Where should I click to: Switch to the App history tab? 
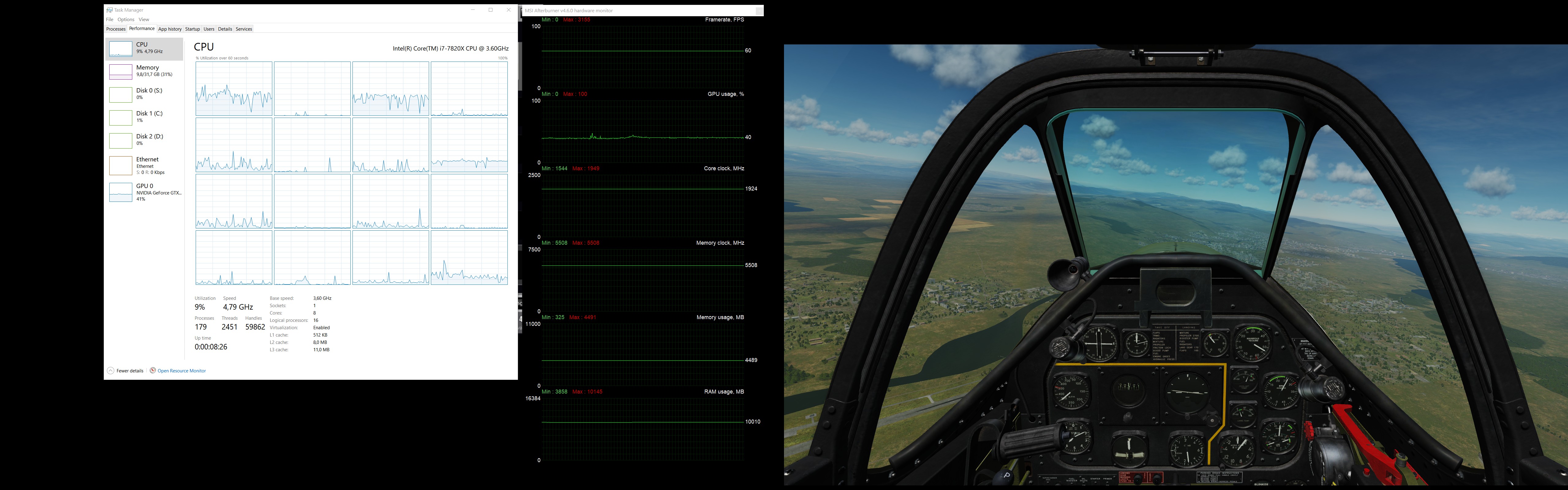tap(170, 28)
